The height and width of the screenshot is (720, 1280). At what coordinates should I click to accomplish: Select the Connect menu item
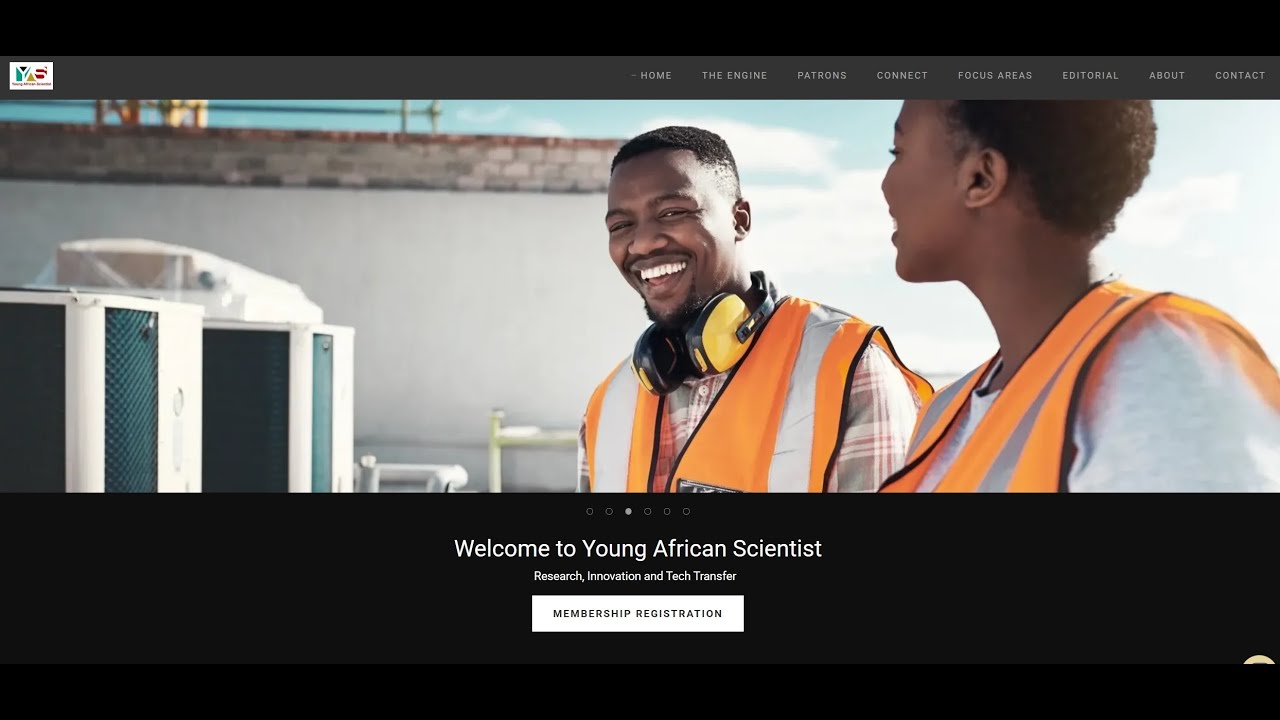click(902, 76)
